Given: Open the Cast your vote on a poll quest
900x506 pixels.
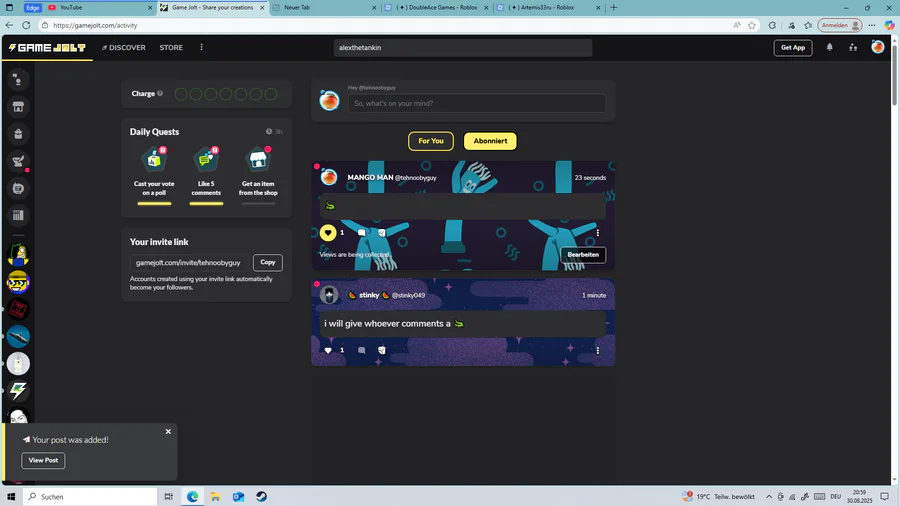Looking at the screenshot, I should [x=154, y=172].
